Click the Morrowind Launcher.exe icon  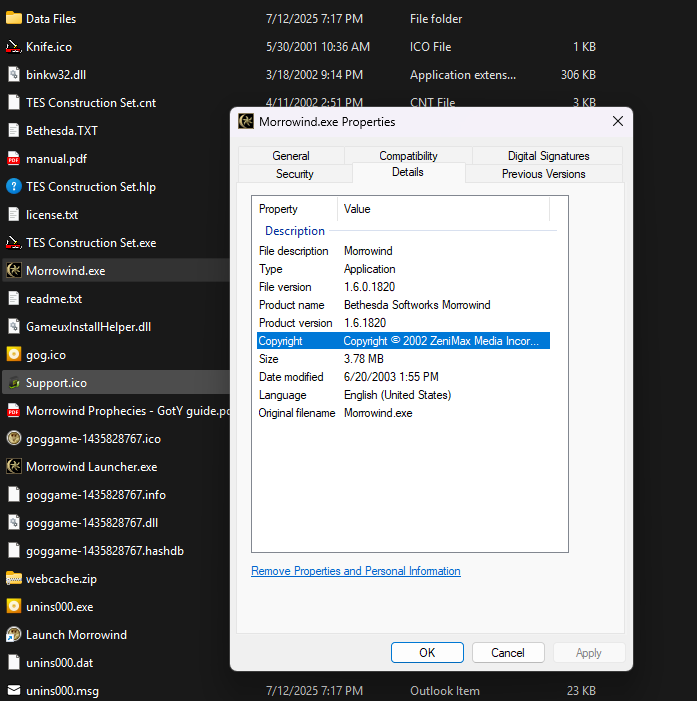[x=14, y=467]
